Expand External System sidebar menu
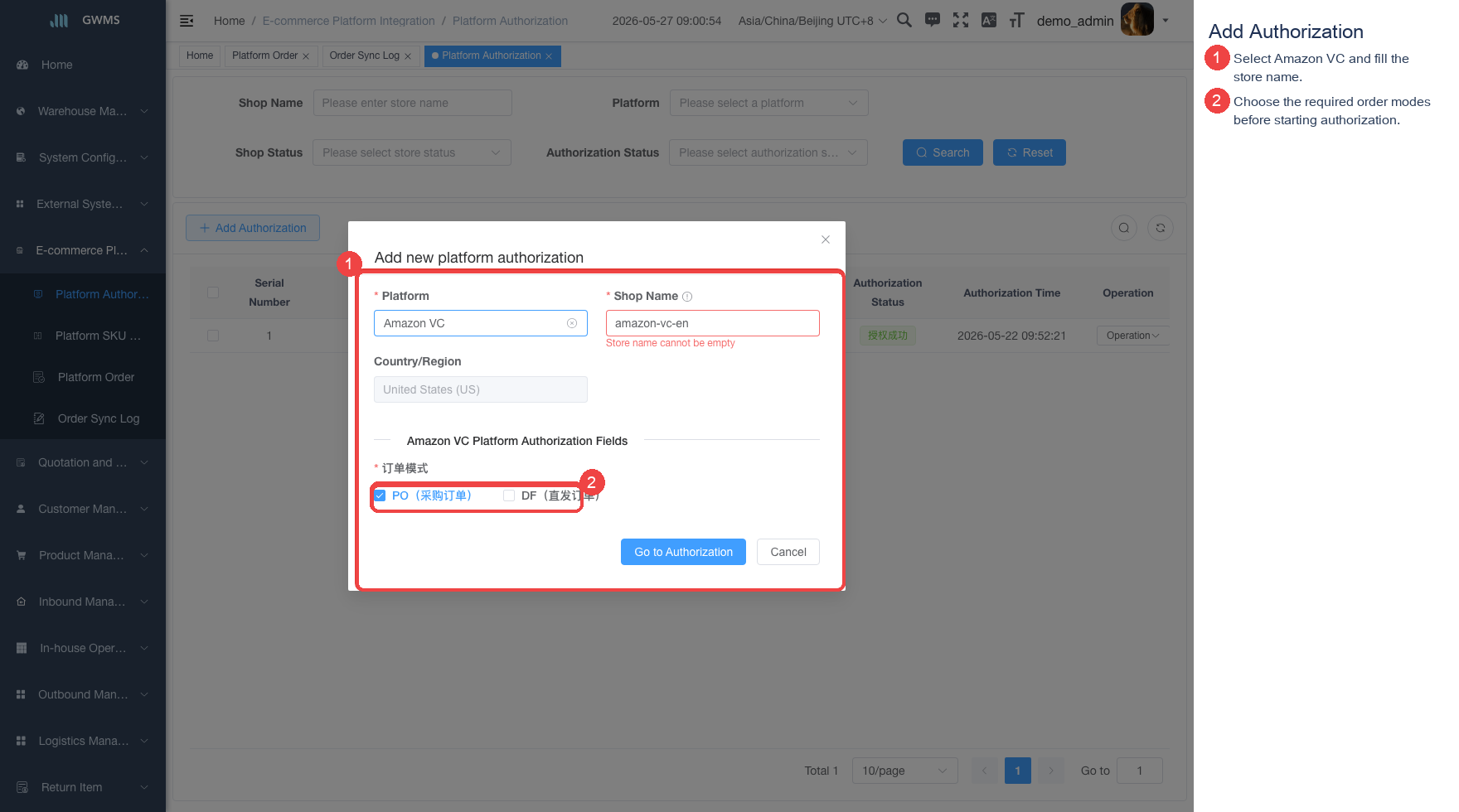 click(x=83, y=204)
